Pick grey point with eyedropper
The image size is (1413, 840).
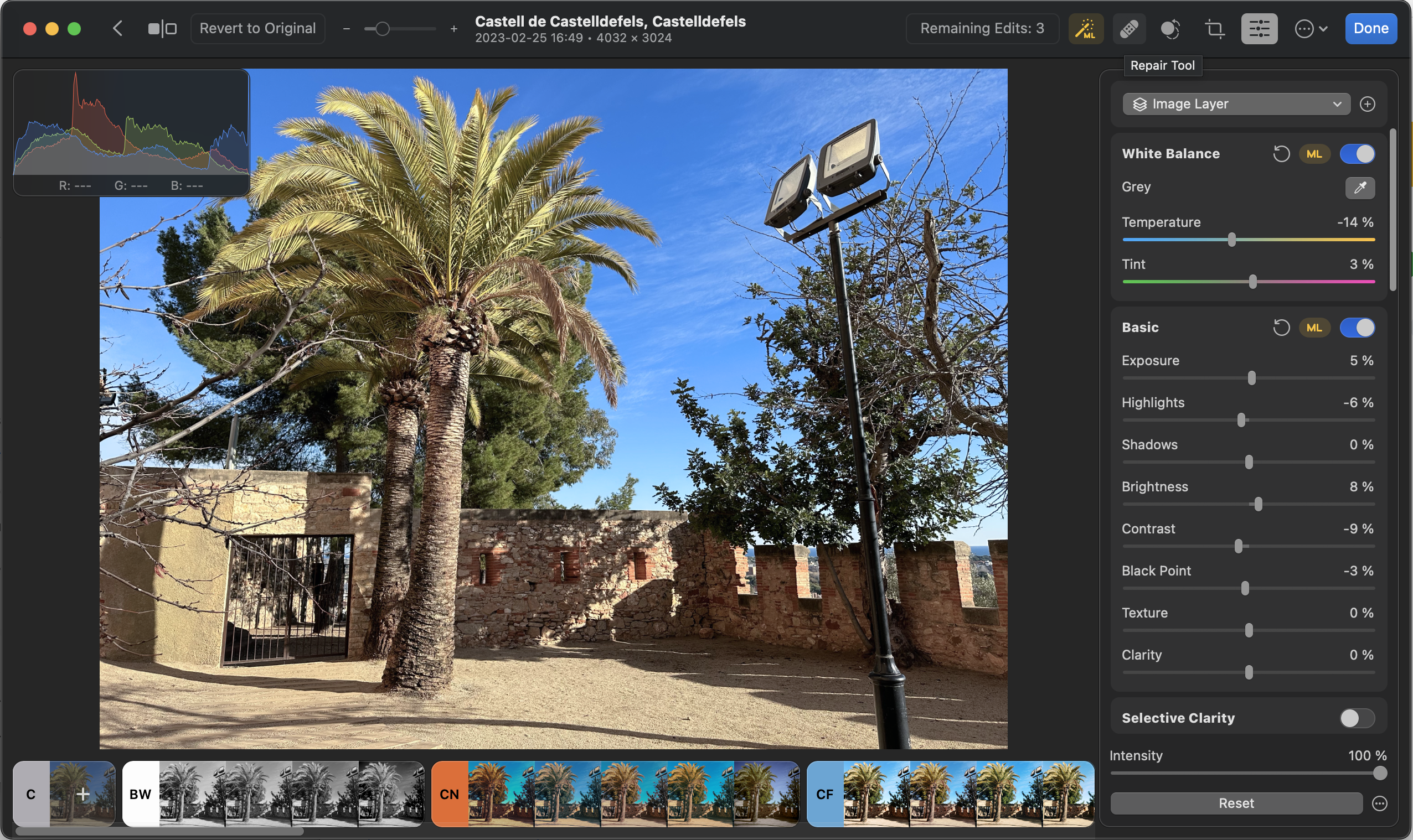click(x=1359, y=188)
